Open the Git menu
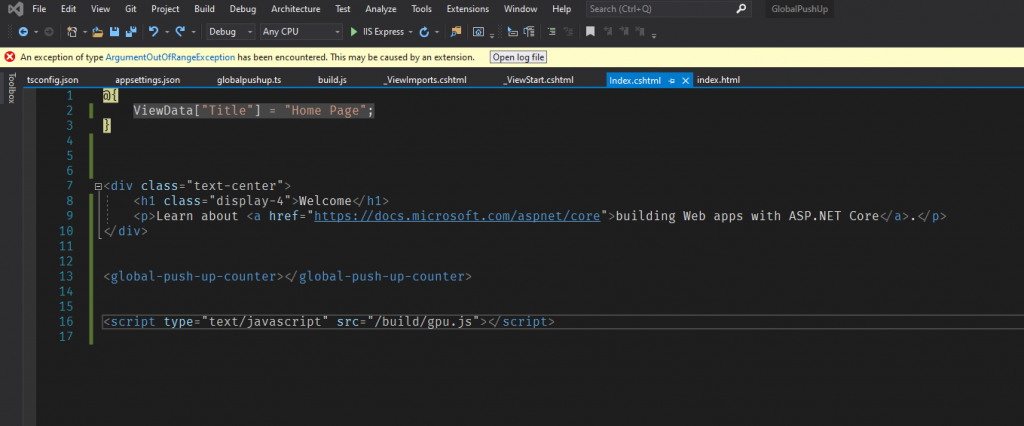 pyautogui.click(x=131, y=9)
